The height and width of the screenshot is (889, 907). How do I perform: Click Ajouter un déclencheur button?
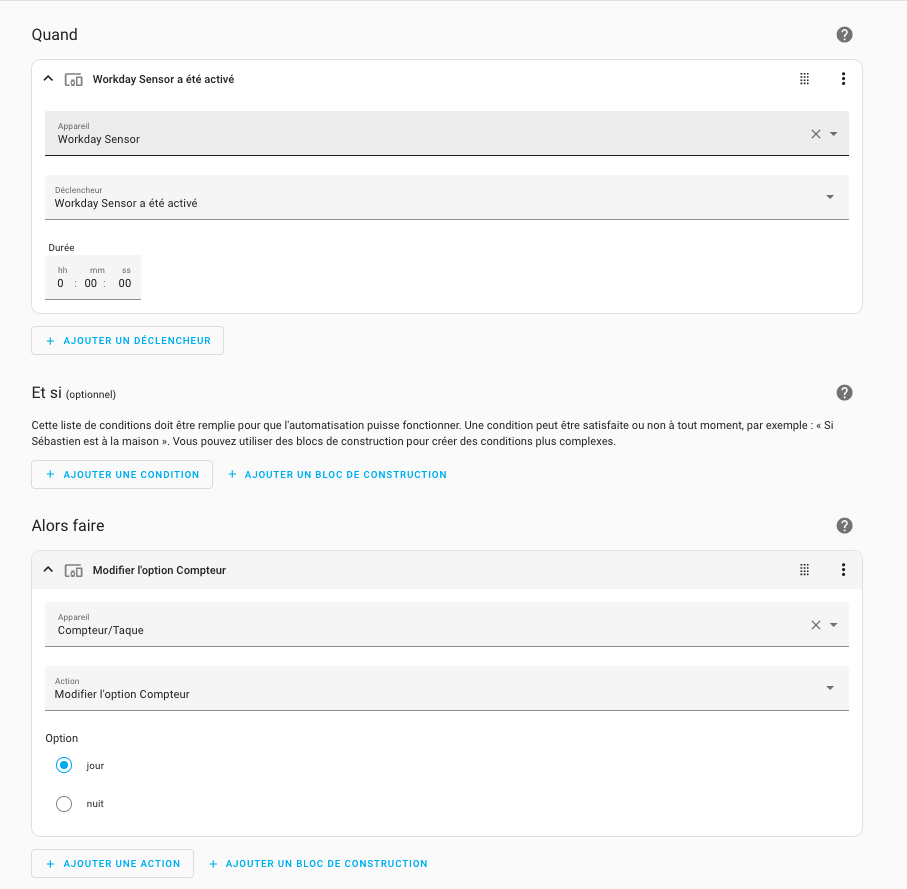pyautogui.click(x=127, y=341)
